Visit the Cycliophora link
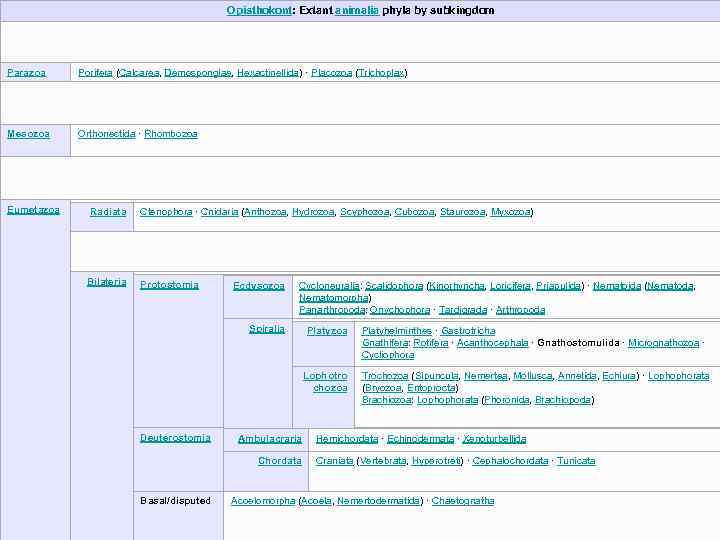This screenshot has height=540, width=720. [388, 354]
